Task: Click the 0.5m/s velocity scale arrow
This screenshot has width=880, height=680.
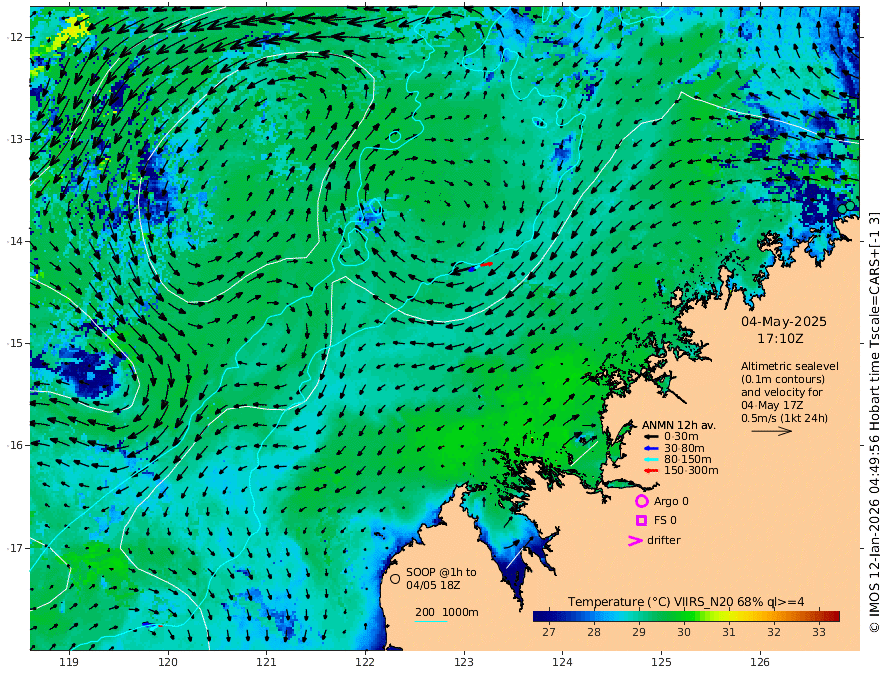Action: point(772,431)
